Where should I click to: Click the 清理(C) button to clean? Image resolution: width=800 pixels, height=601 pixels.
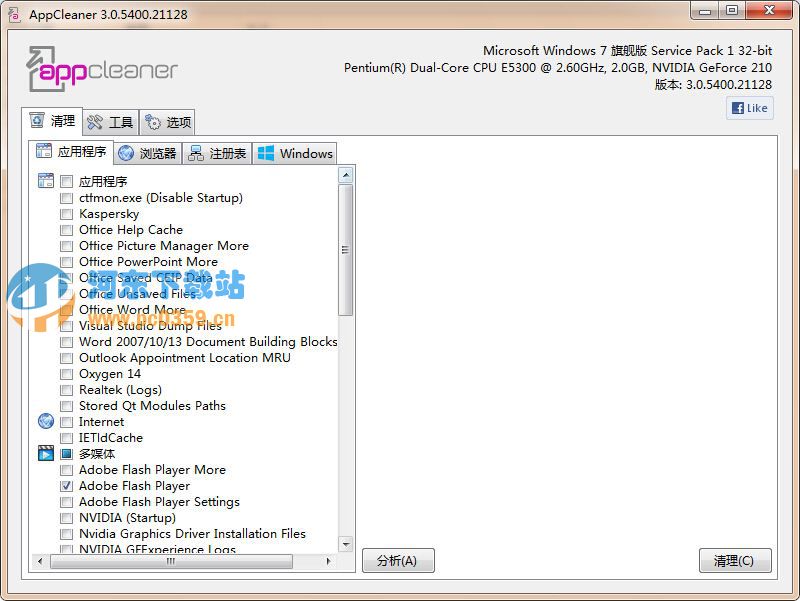tap(735, 561)
